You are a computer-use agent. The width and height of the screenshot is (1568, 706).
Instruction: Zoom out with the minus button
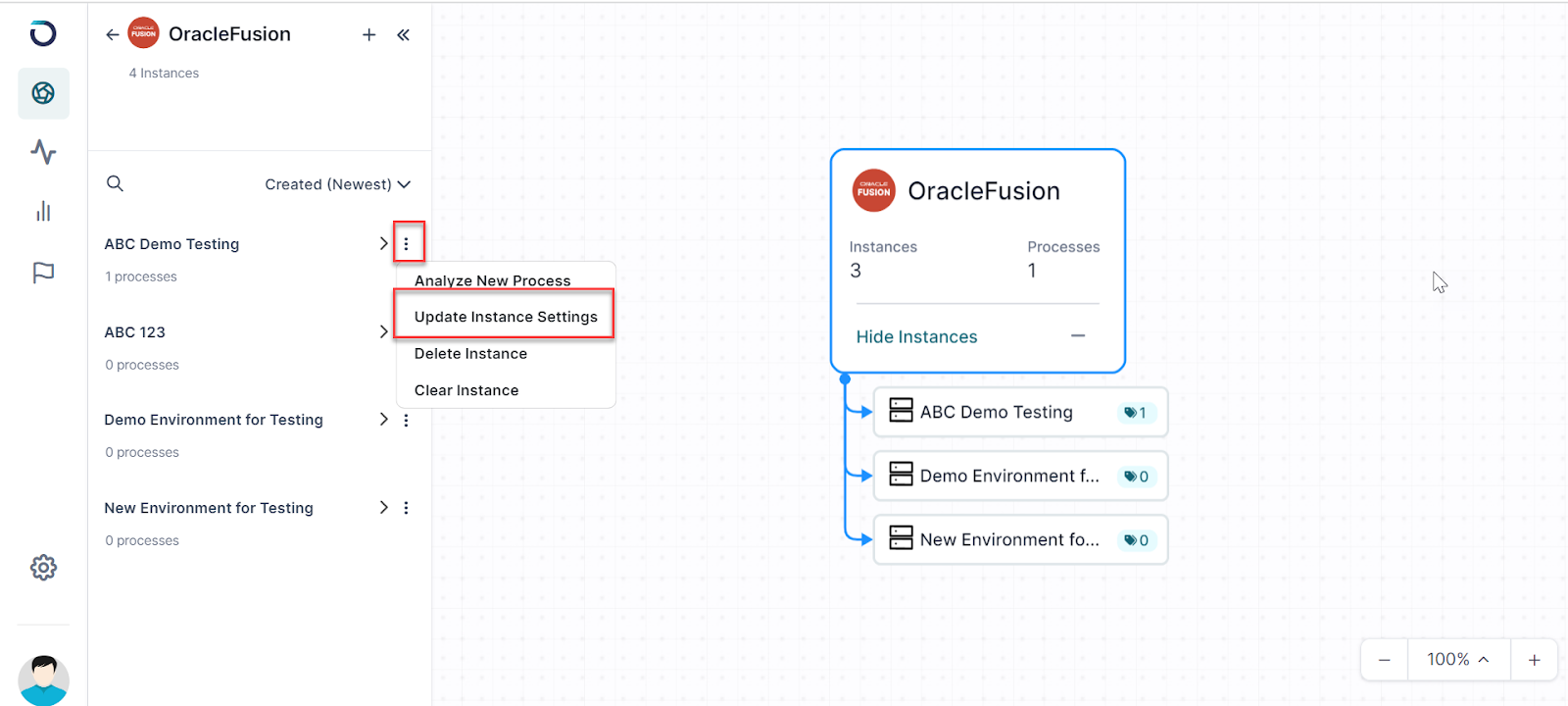1385,660
